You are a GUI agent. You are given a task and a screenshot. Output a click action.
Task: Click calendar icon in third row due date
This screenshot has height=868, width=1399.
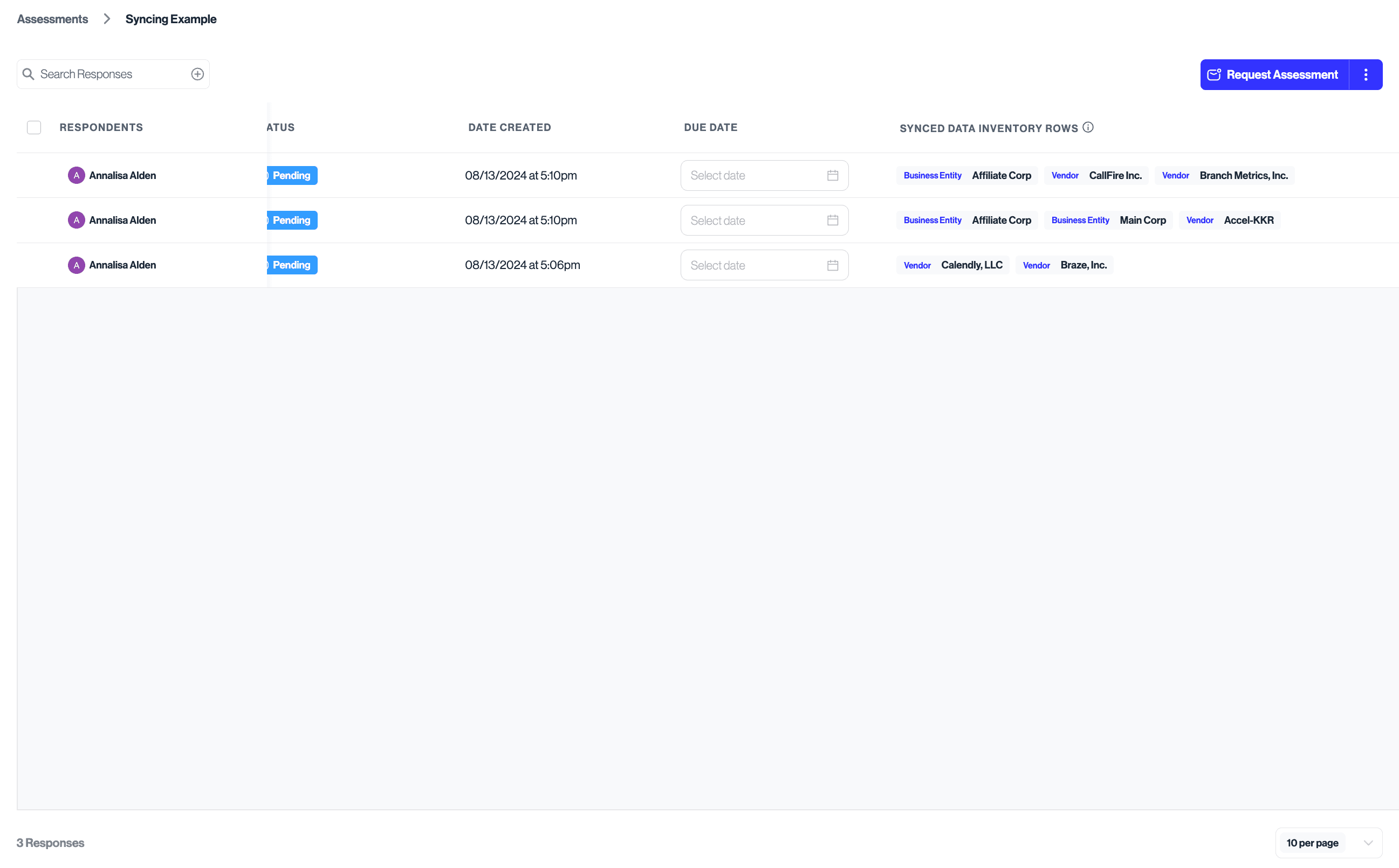[x=832, y=265]
